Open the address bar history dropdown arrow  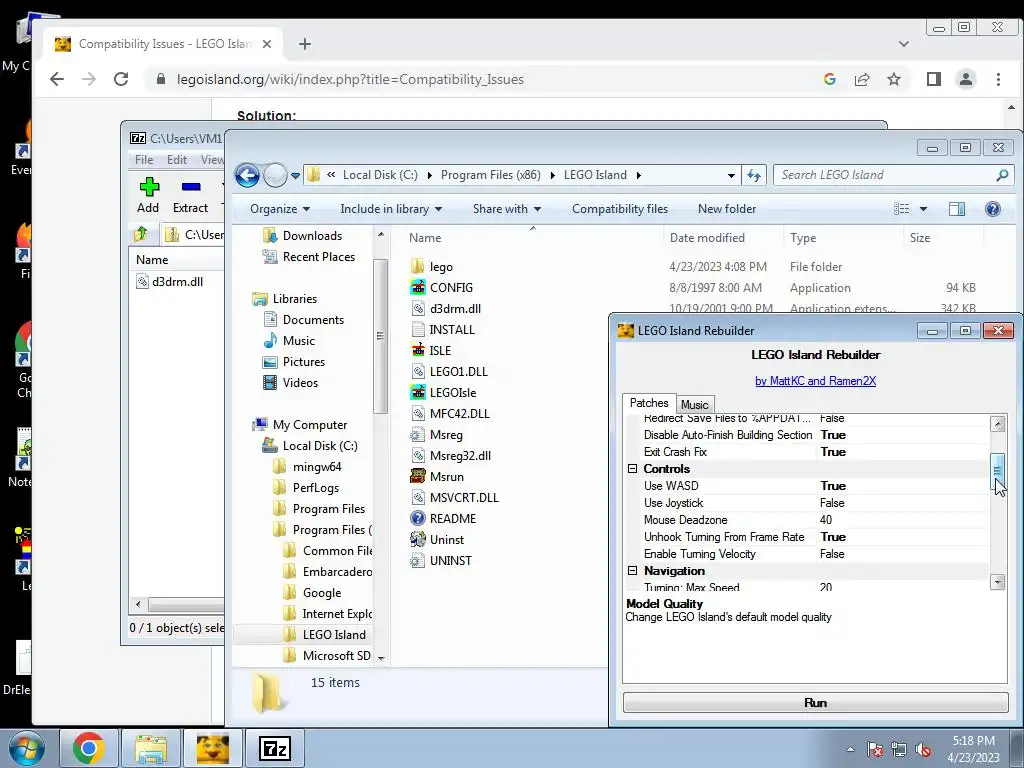coord(731,175)
